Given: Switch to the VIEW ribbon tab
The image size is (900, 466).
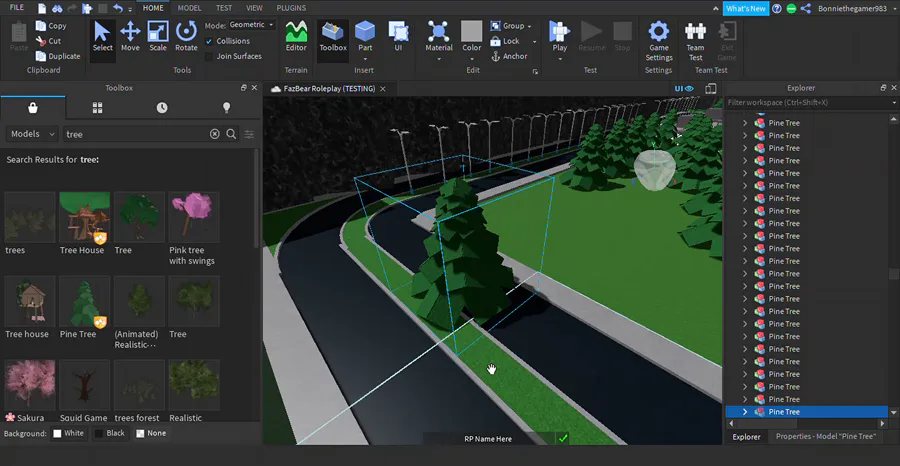Looking at the screenshot, I should coord(254,8).
